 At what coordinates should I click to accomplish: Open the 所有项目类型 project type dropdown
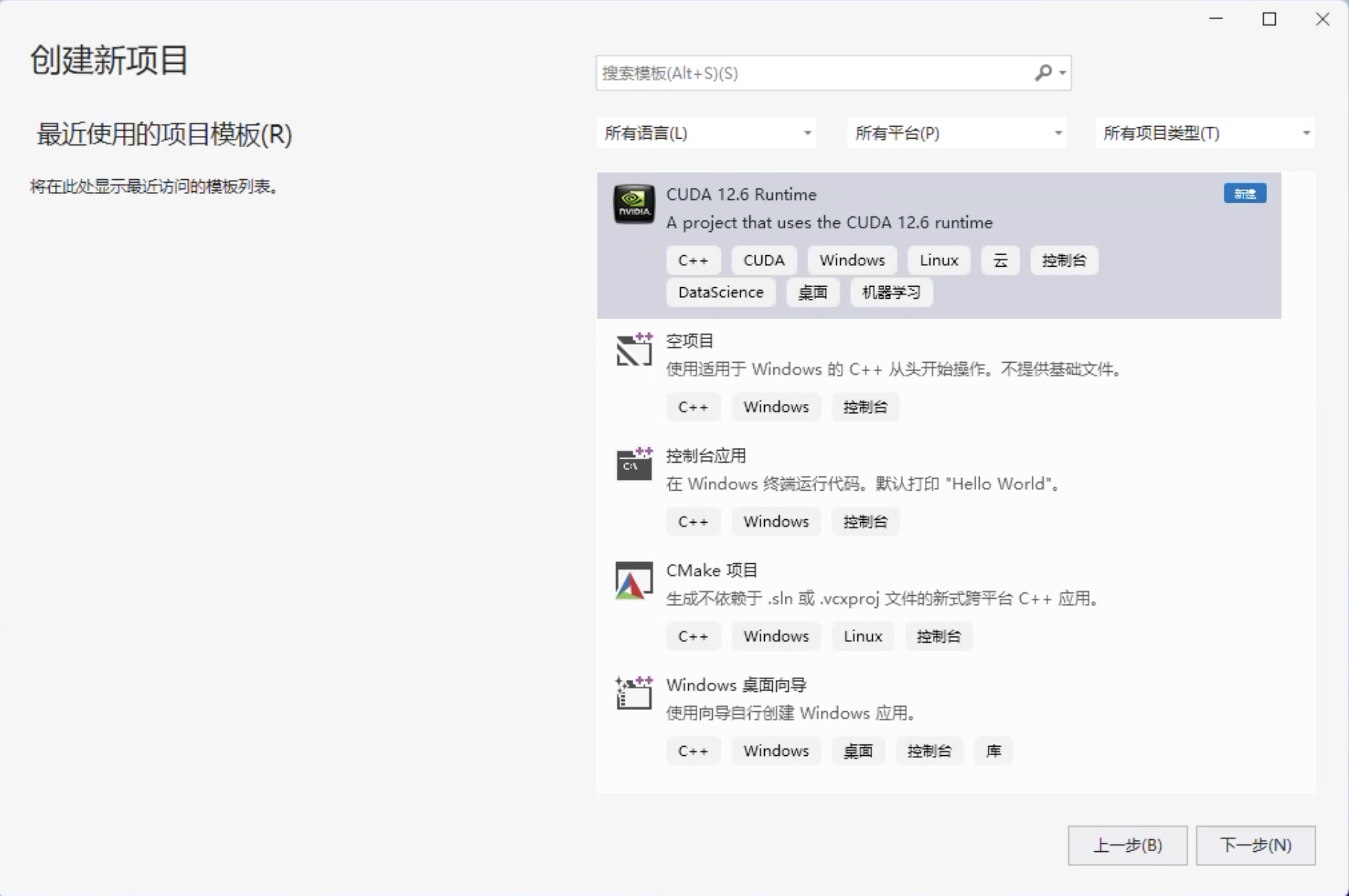tap(1205, 133)
